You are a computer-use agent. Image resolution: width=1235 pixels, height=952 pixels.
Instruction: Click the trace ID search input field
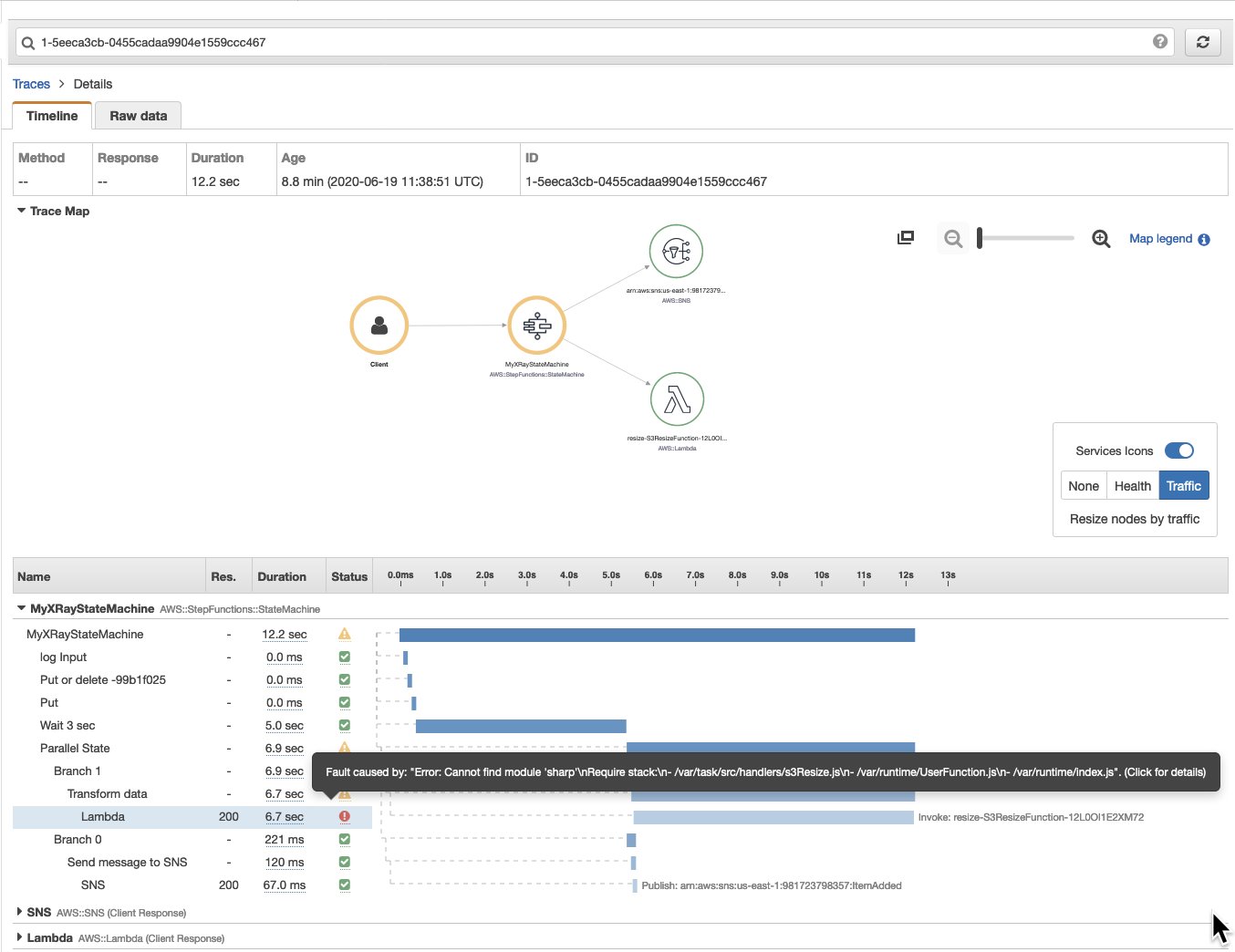click(593, 42)
